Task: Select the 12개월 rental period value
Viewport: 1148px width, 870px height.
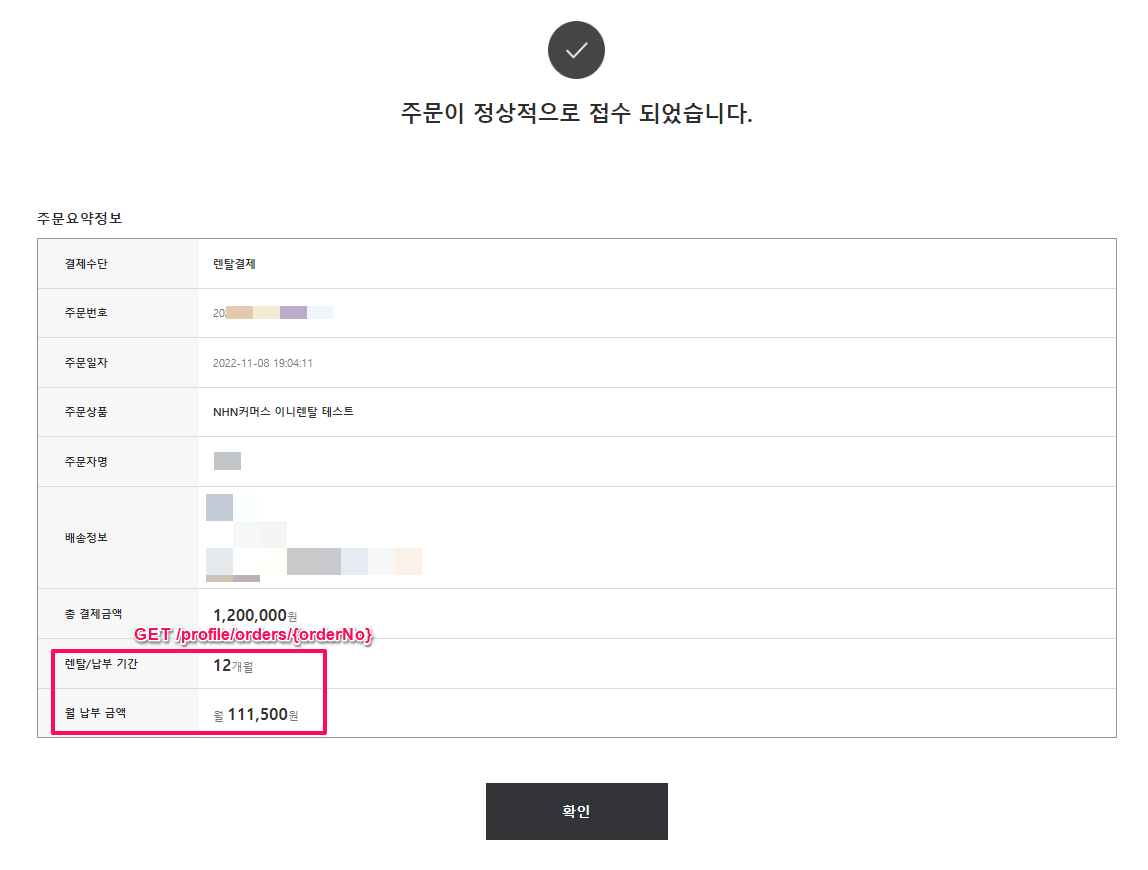Action: (x=233, y=665)
